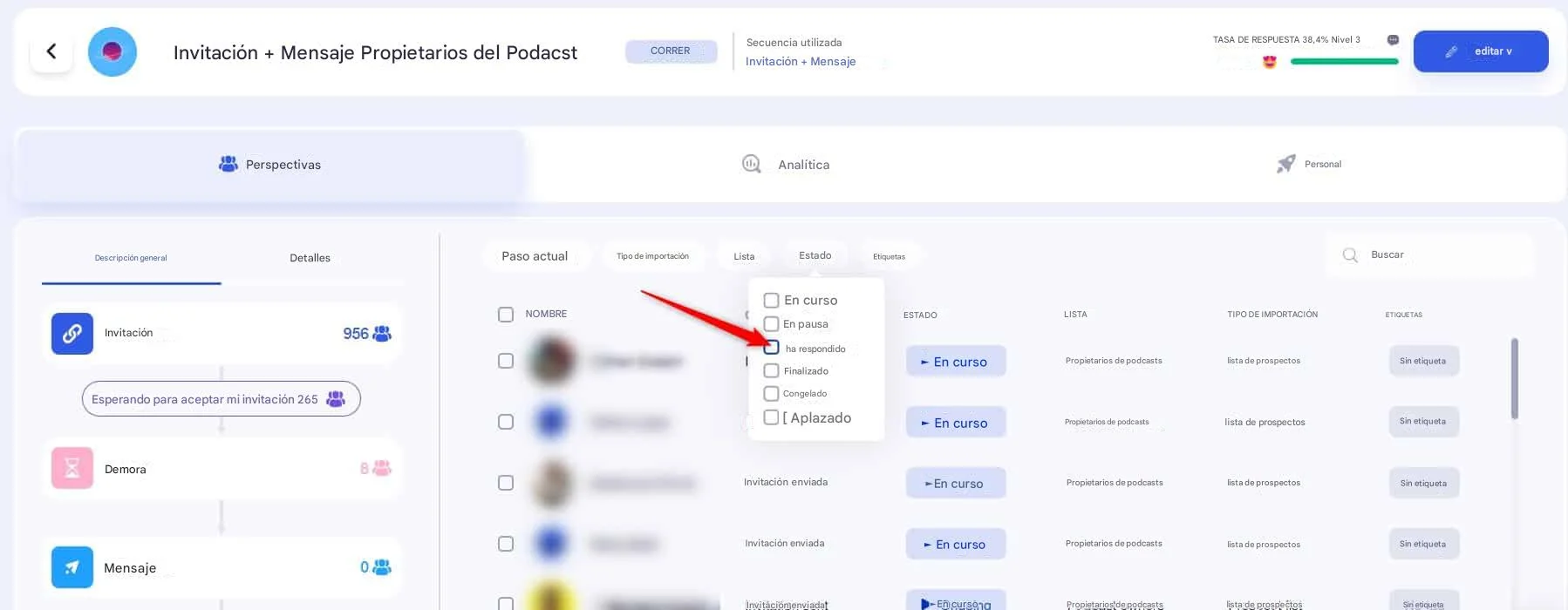Open the Descripción general tab
The image size is (1568, 610).
[x=131, y=258]
